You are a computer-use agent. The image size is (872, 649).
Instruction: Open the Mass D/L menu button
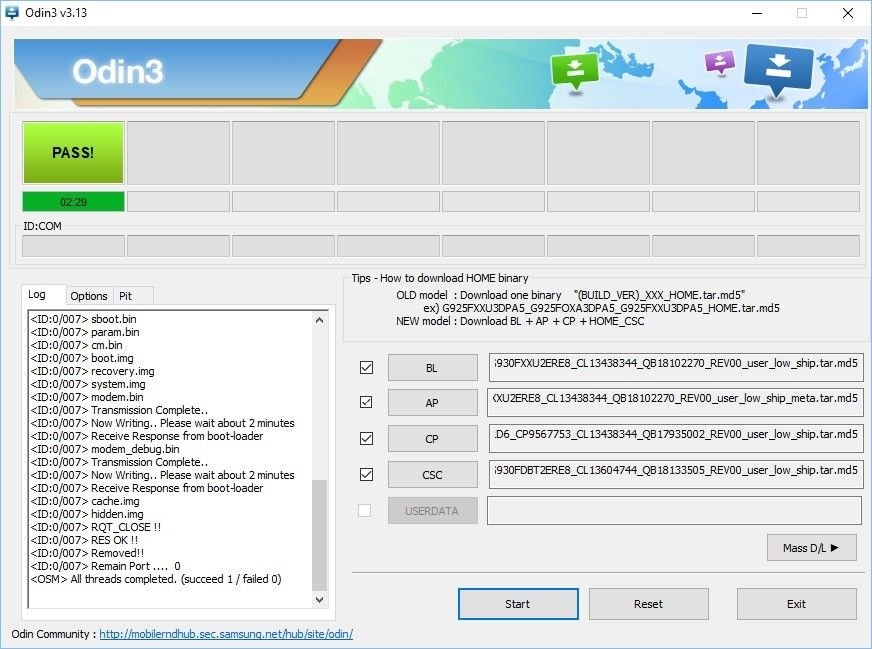click(811, 548)
